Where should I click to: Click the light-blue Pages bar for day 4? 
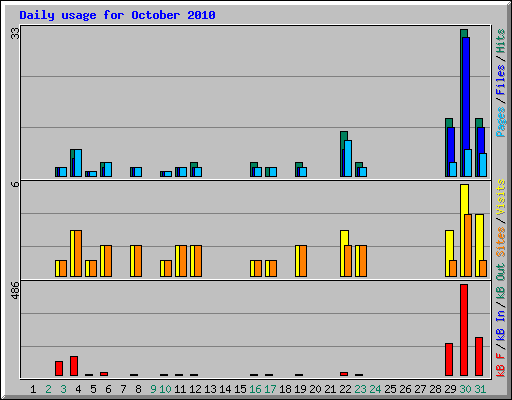[78, 163]
